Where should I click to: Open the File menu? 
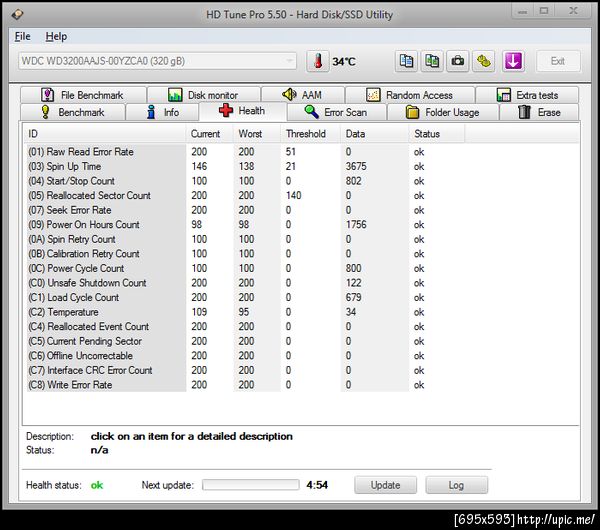click(x=22, y=36)
